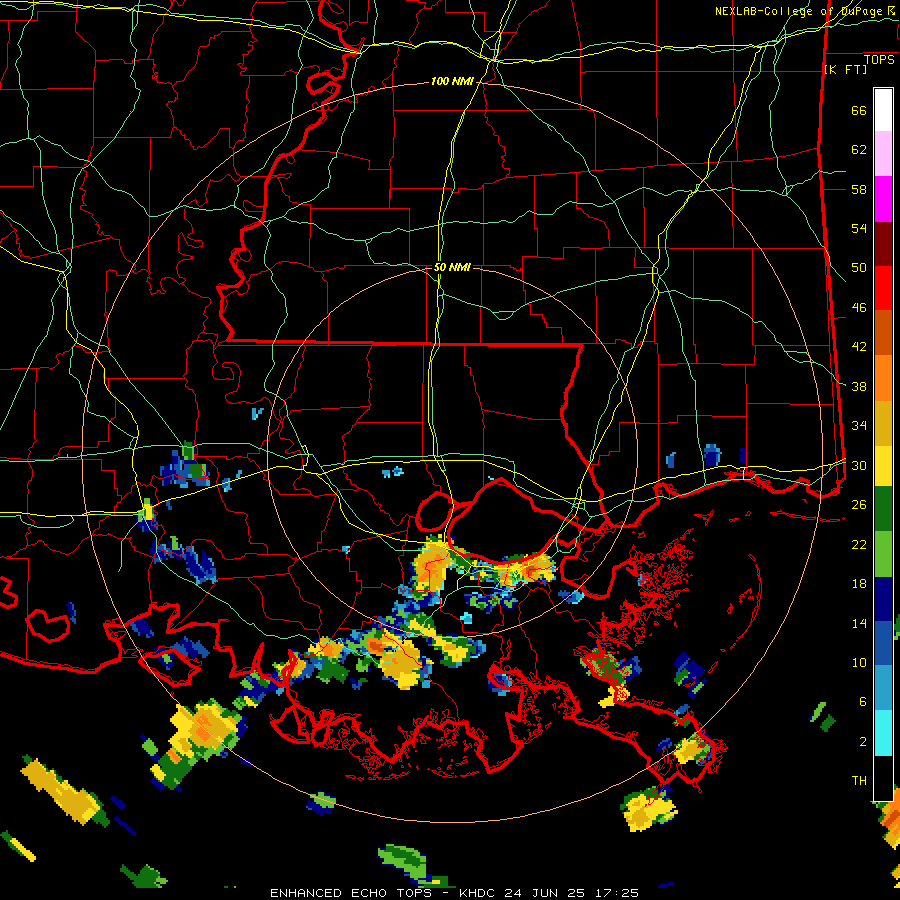
Task: Select the bright red legend color block
Action: (x=883, y=288)
